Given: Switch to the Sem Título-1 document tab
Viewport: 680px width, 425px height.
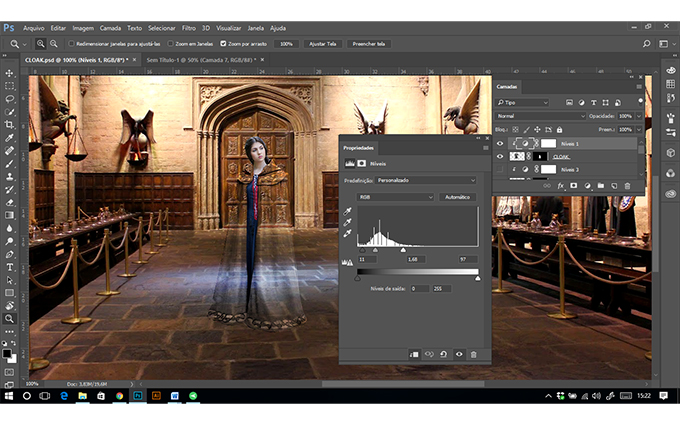Looking at the screenshot, I should tap(201, 60).
